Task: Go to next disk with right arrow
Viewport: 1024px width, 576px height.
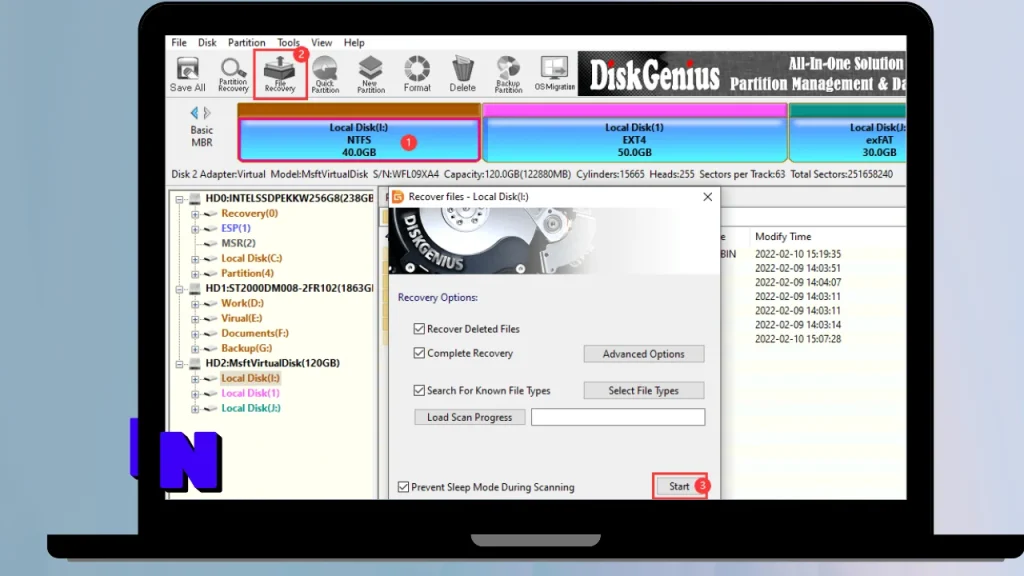Action: click(x=207, y=112)
